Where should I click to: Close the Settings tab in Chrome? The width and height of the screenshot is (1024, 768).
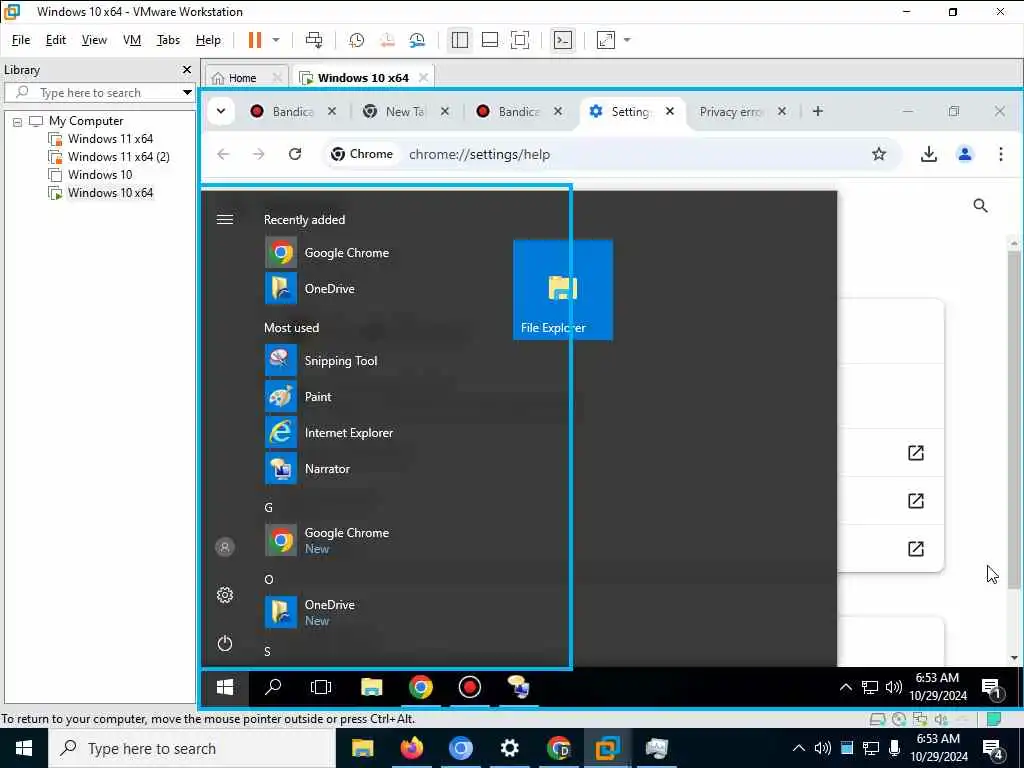tap(669, 111)
